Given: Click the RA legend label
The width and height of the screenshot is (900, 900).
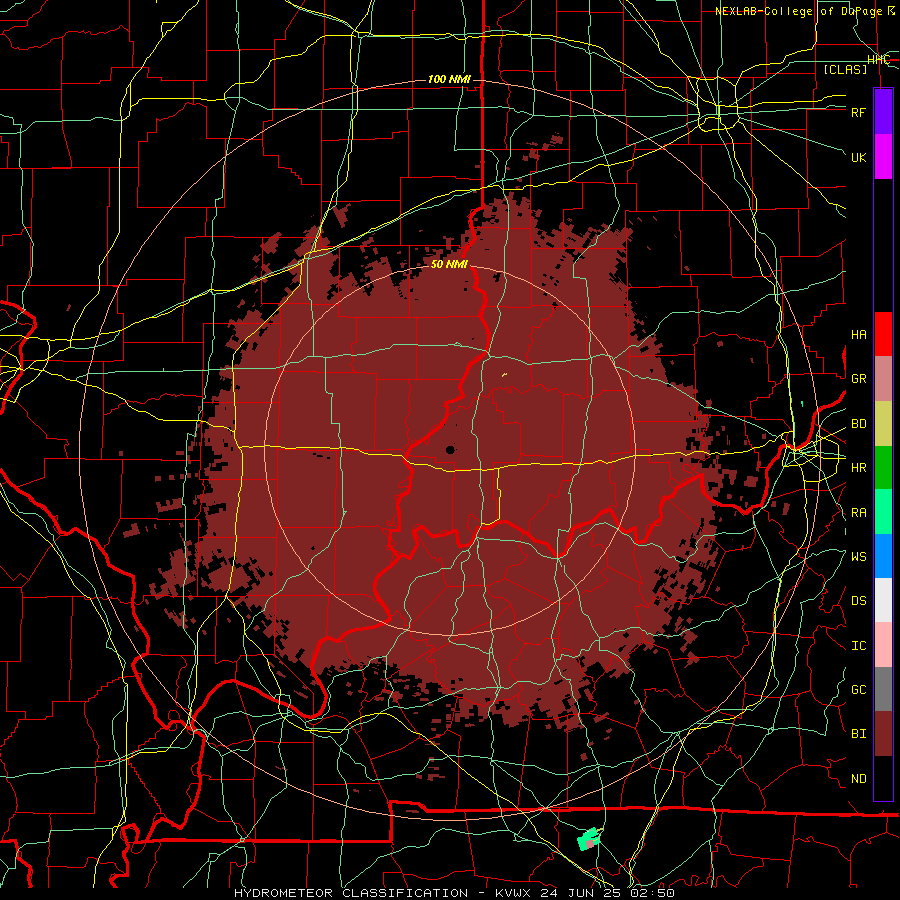Looking at the screenshot, I should 858,513.
